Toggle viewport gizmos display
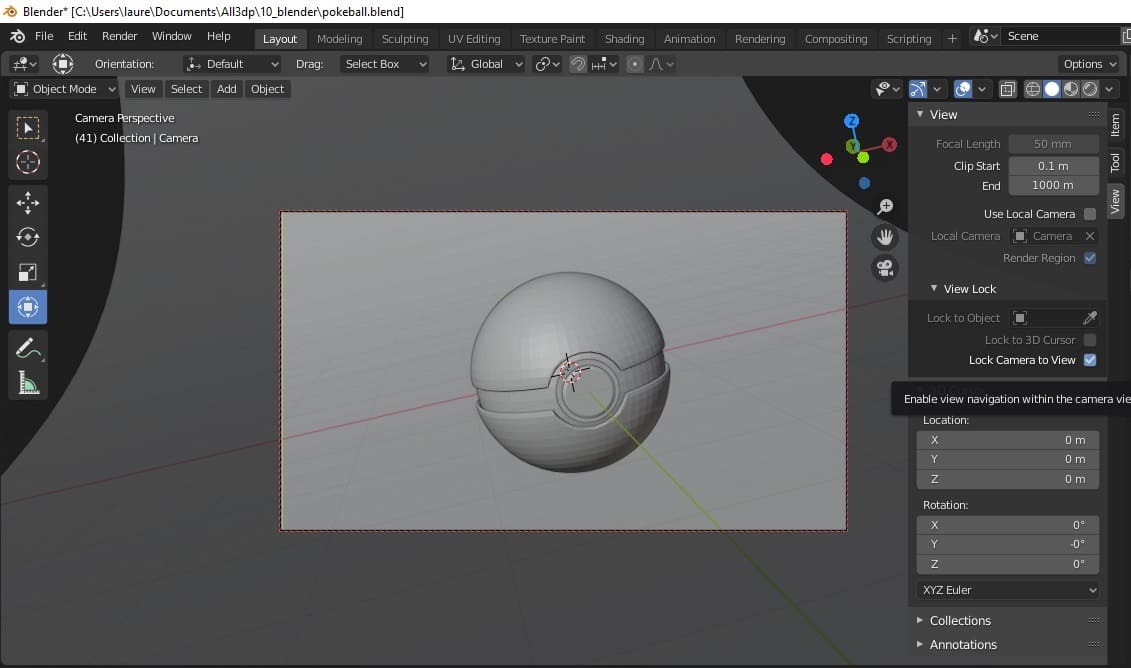The height and width of the screenshot is (668, 1131). coord(917,89)
